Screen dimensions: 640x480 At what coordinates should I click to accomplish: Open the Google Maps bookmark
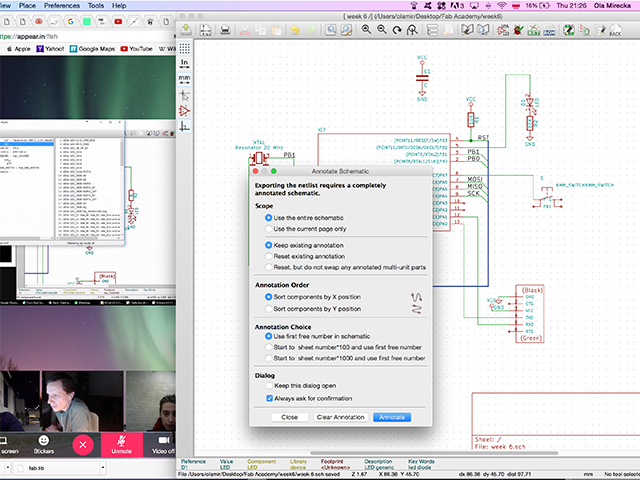[x=92, y=49]
